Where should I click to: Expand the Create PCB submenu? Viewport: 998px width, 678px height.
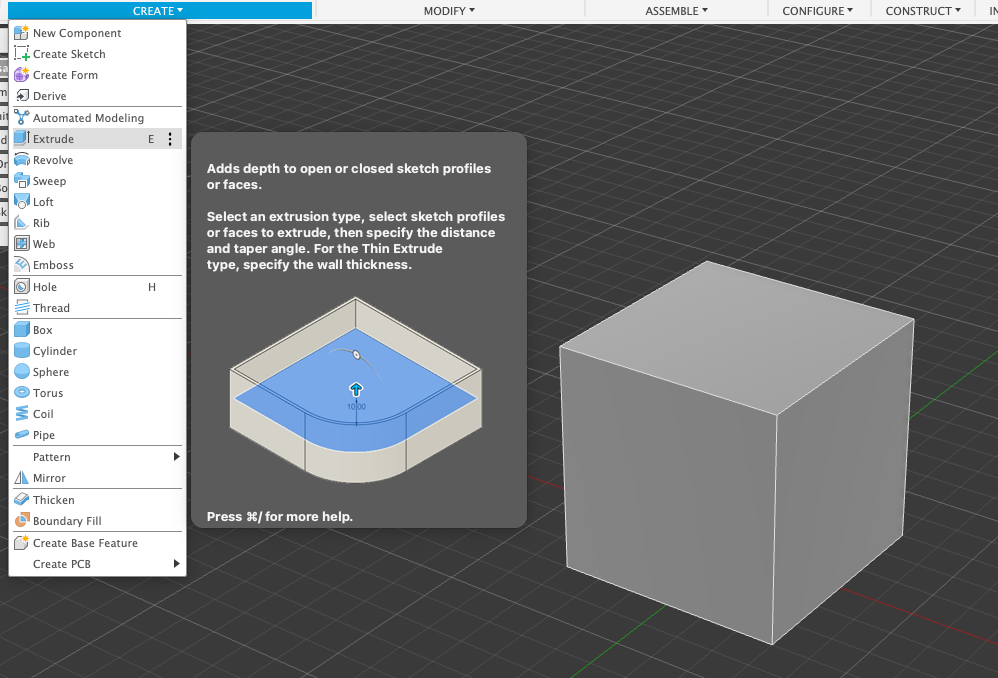[97, 564]
